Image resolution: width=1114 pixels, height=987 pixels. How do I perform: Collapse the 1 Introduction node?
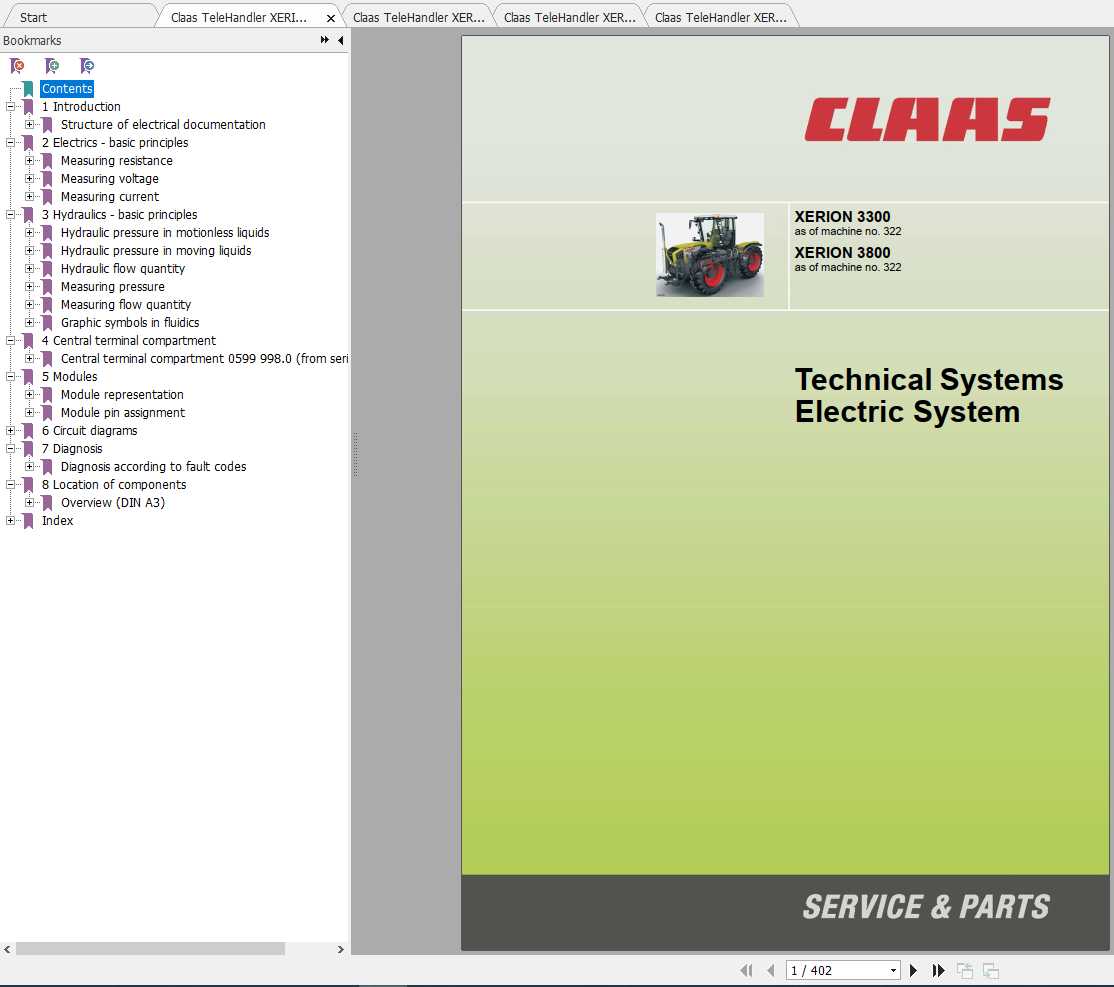[11, 107]
